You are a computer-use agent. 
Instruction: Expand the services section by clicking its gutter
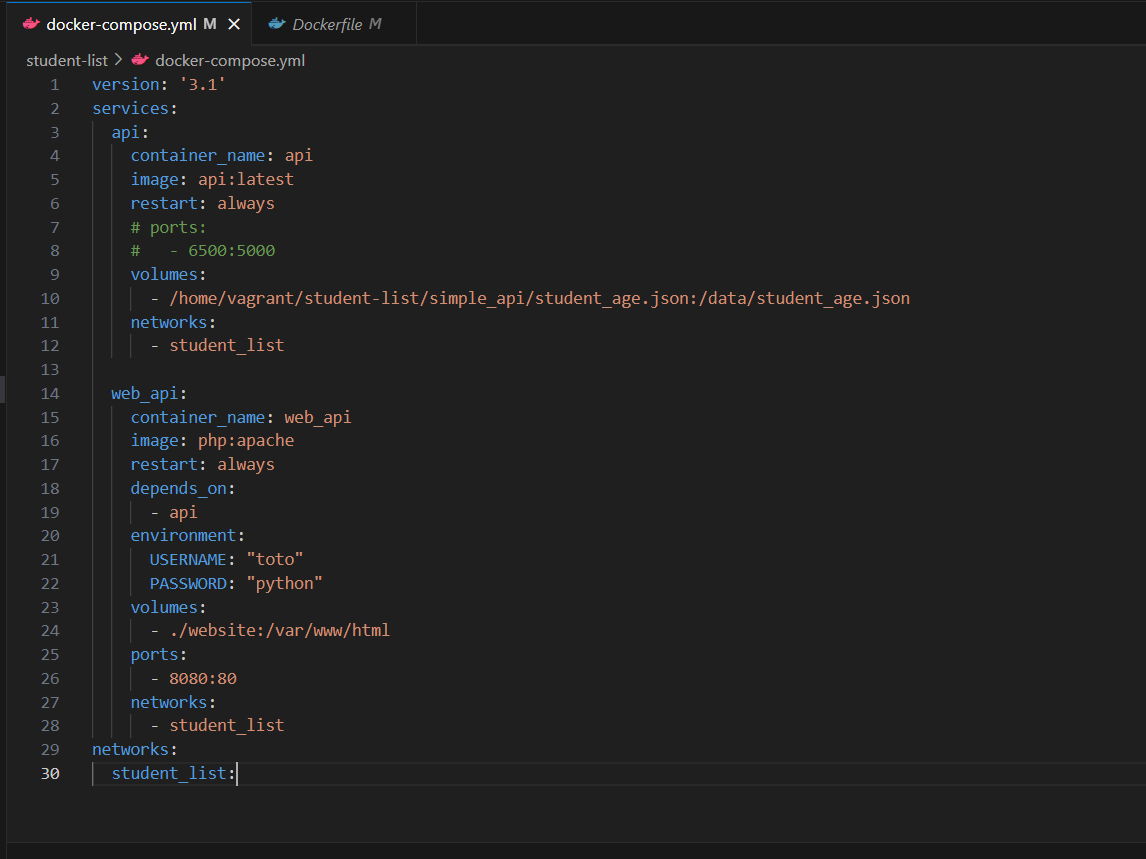pos(77,108)
